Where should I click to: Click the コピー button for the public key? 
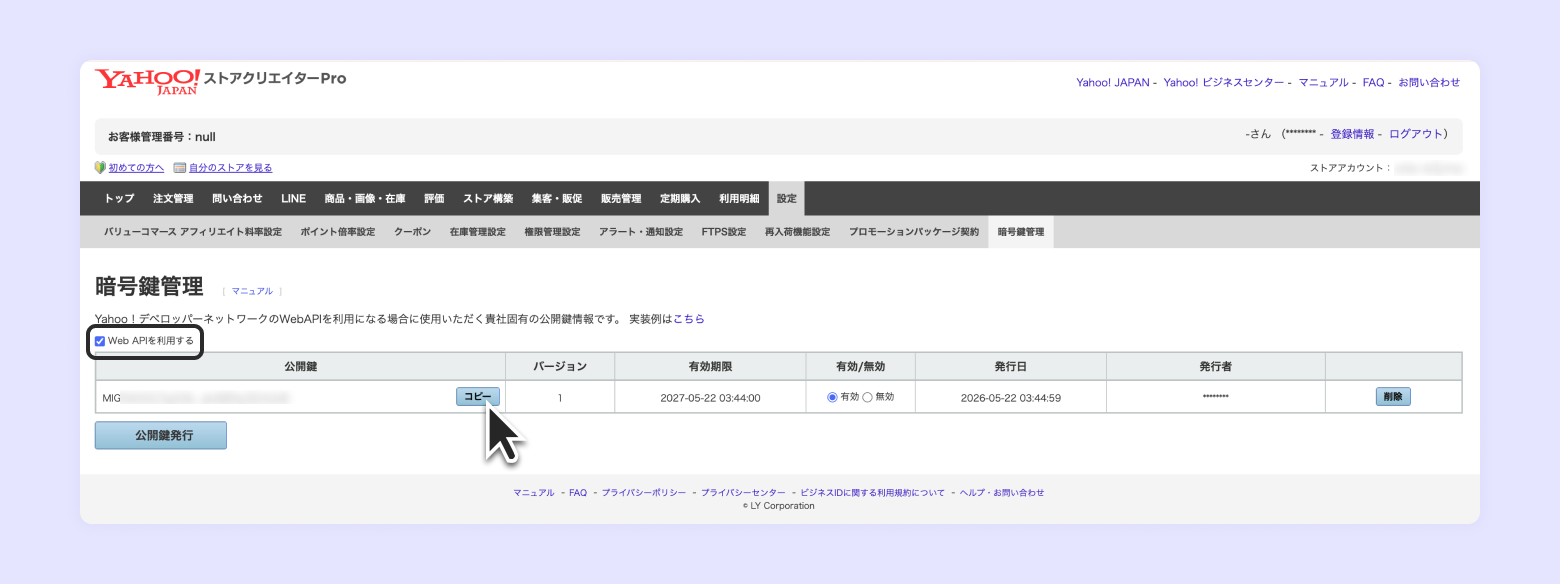[478, 397]
